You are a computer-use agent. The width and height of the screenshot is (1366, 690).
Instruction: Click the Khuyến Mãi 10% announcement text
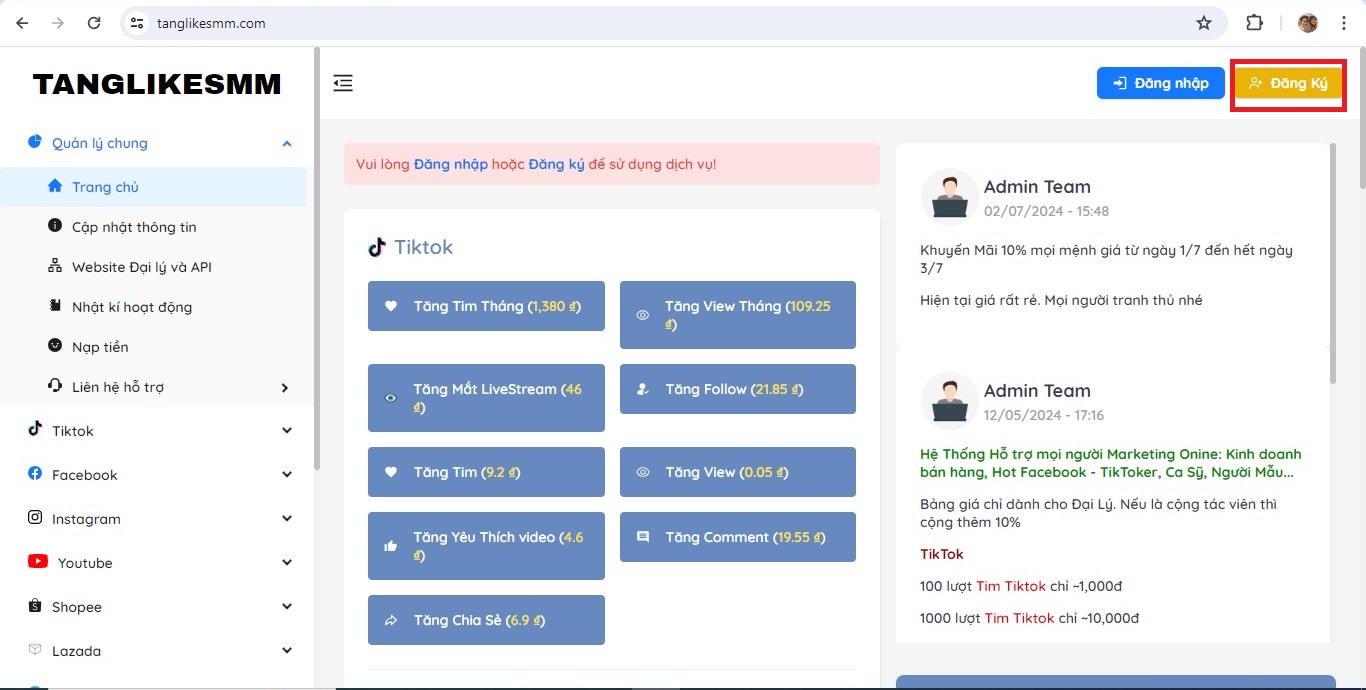[1107, 259]
